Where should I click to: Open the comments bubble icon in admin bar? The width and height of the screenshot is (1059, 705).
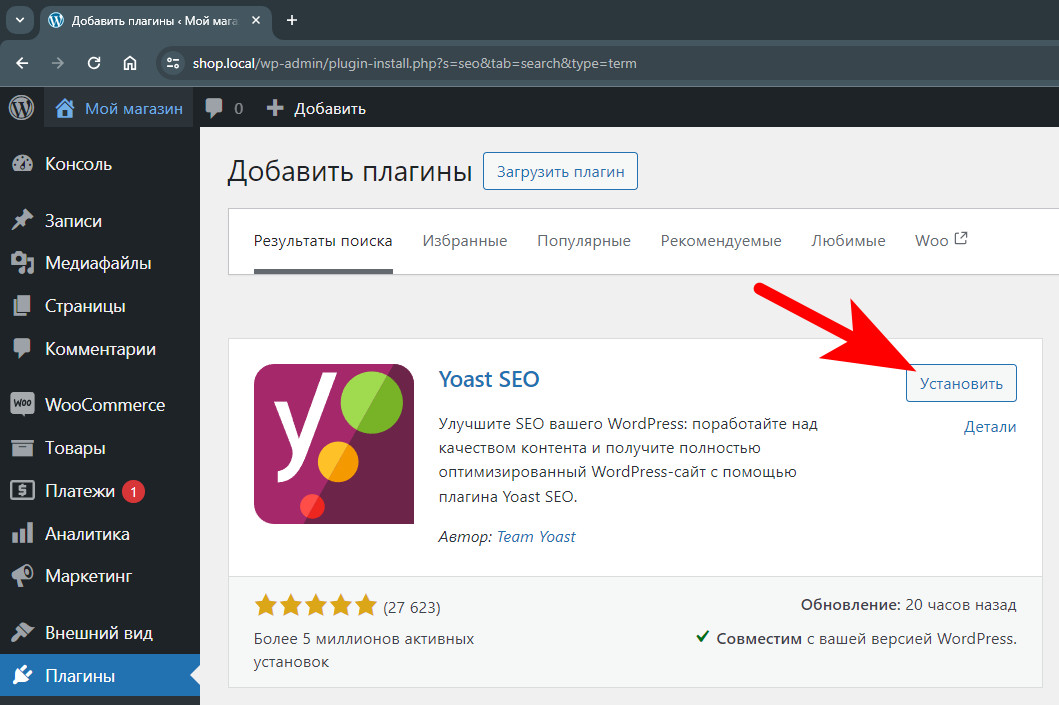[x=214, y=108]
